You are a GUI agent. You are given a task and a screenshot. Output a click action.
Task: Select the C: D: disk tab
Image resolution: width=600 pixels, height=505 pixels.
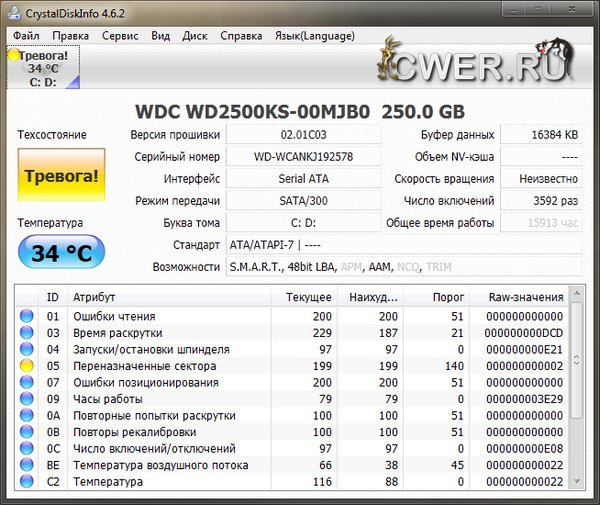pyautogui.click(x=43, y=82)
